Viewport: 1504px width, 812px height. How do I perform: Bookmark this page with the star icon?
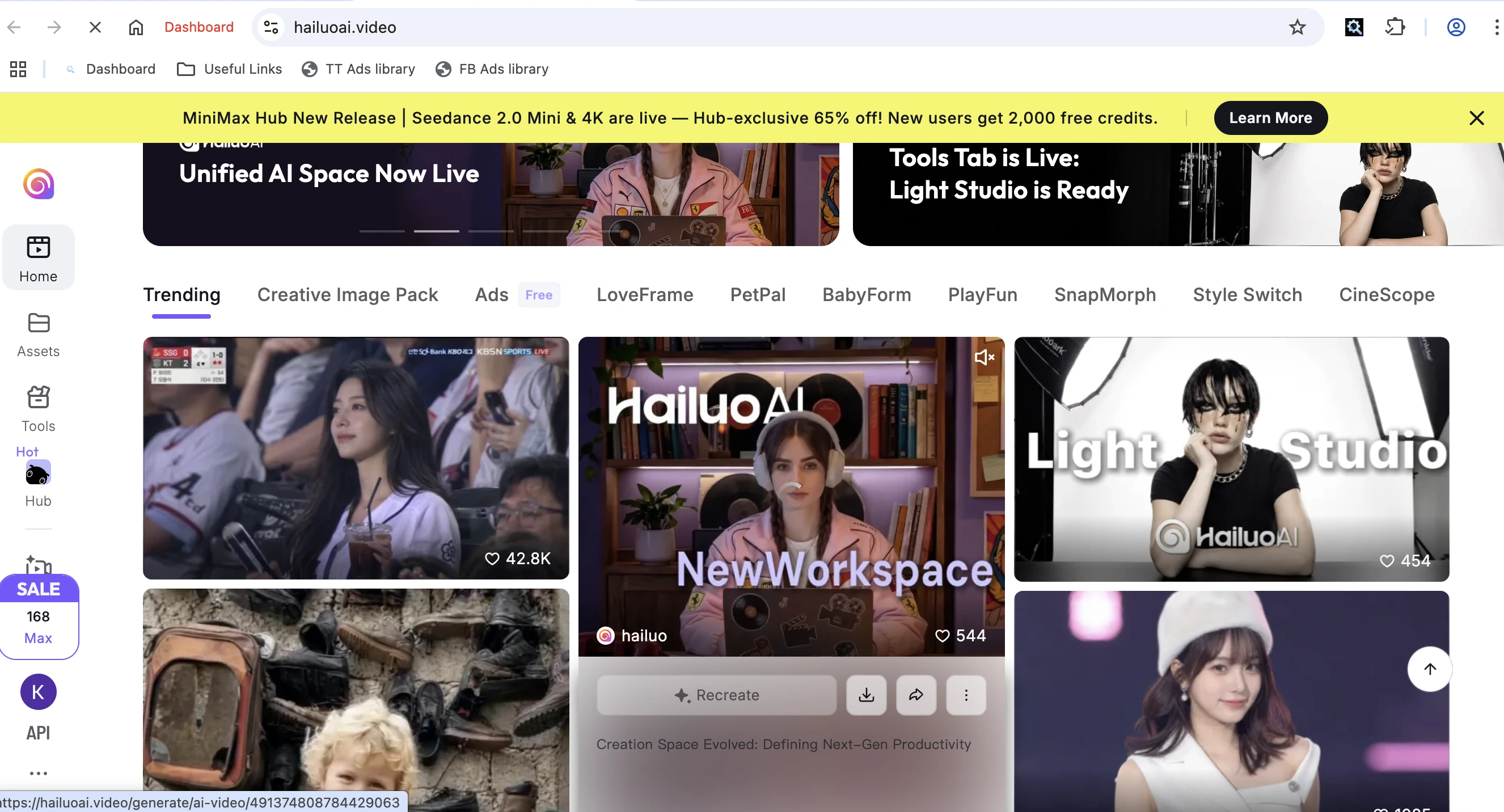pos(1298,27)
